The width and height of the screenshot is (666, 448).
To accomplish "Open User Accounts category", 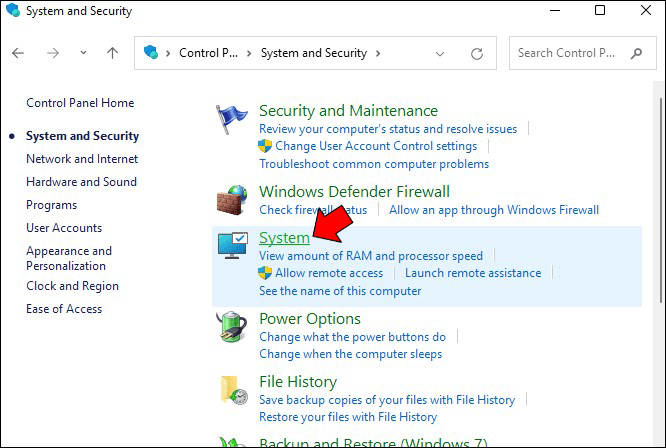I will [x=64, y=228].
